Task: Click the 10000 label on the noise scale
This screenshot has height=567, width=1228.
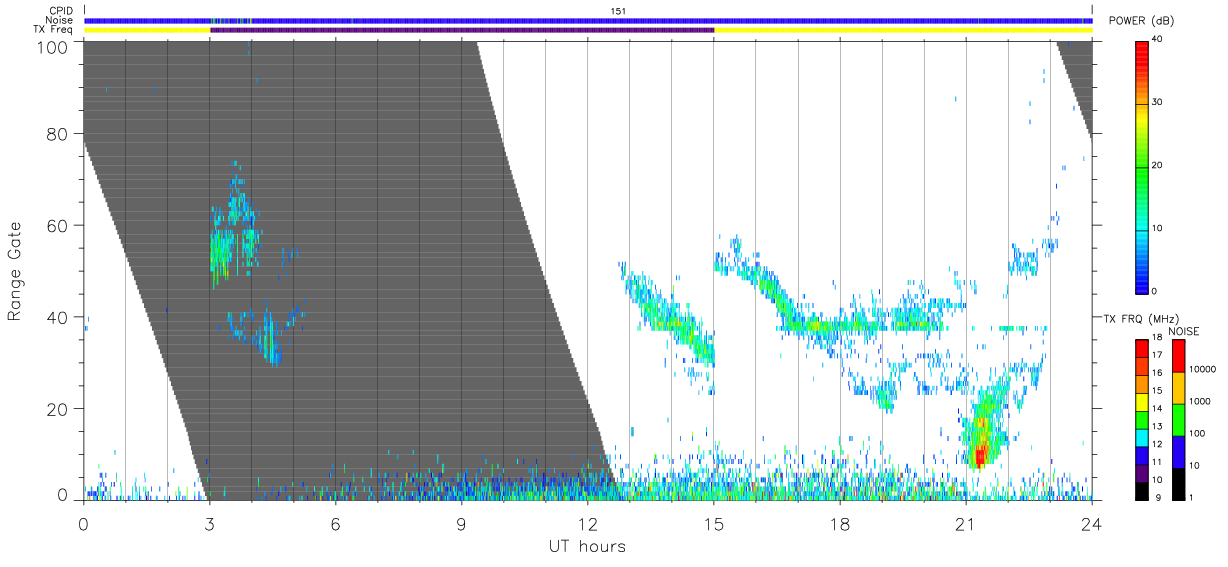Action: [x=1203, y=369]
